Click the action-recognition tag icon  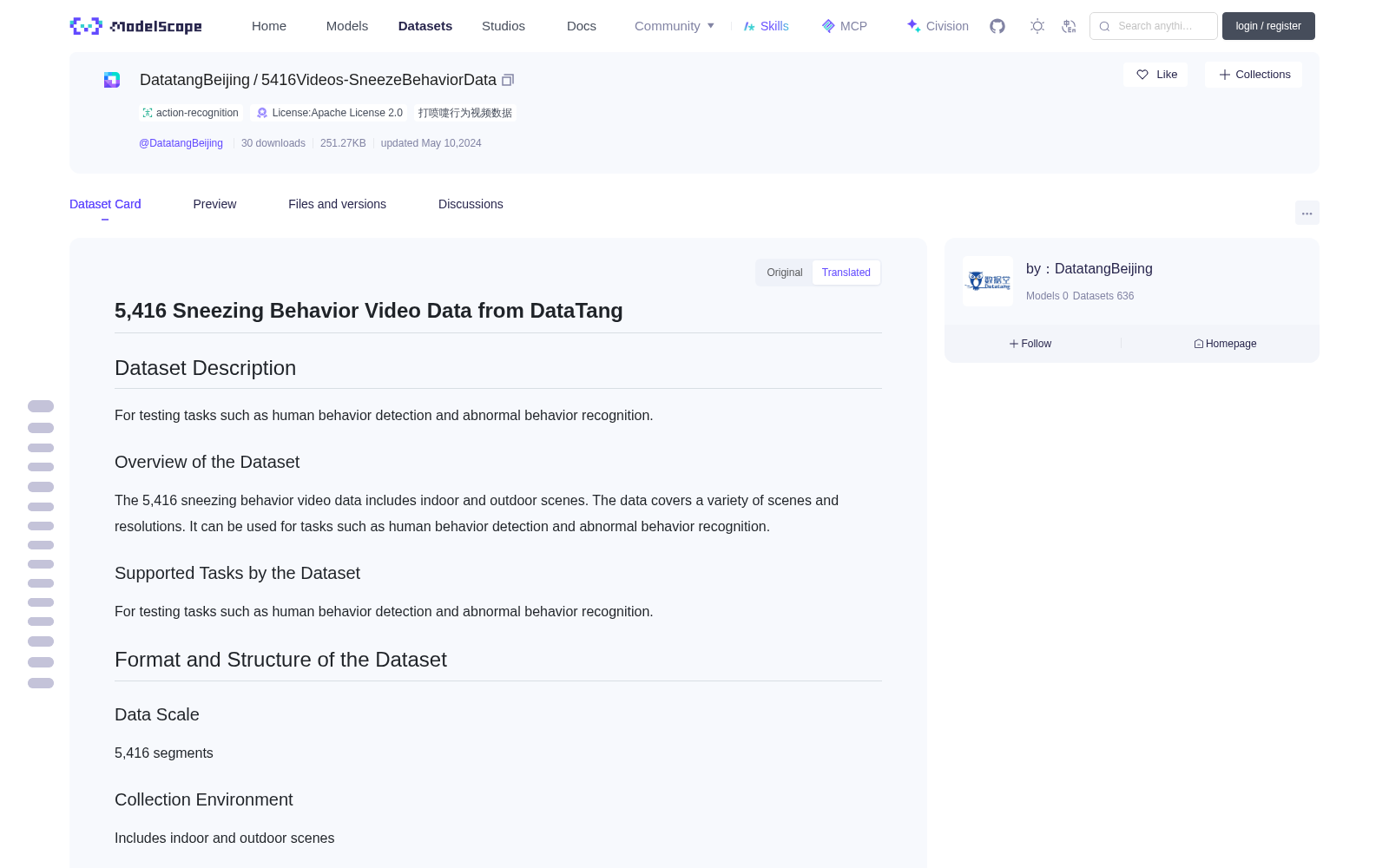[x=148, y=113]
